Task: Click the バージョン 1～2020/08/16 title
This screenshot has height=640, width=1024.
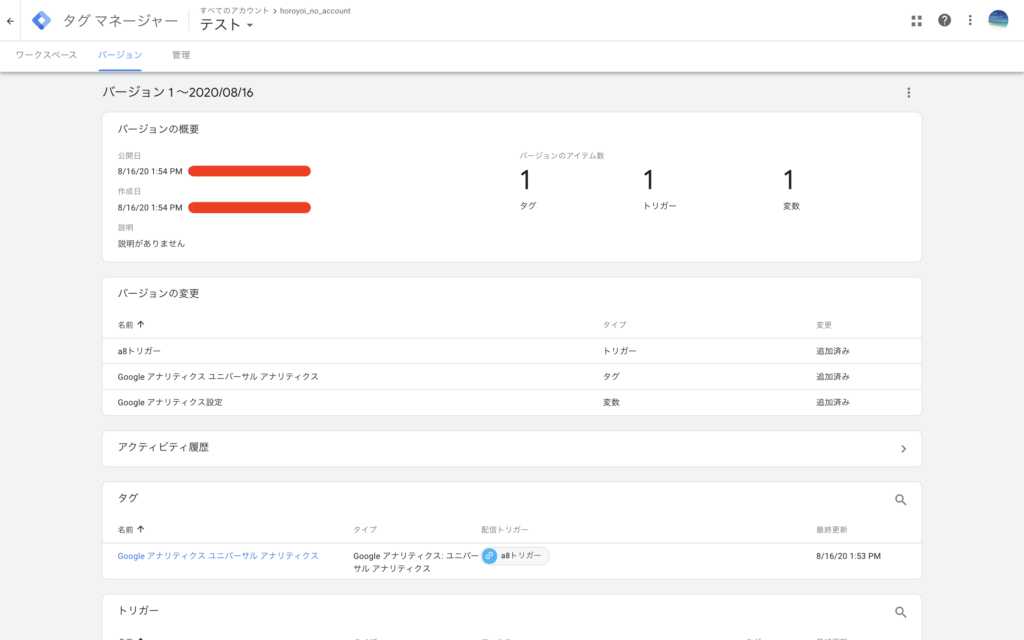Action: (178, 93)
